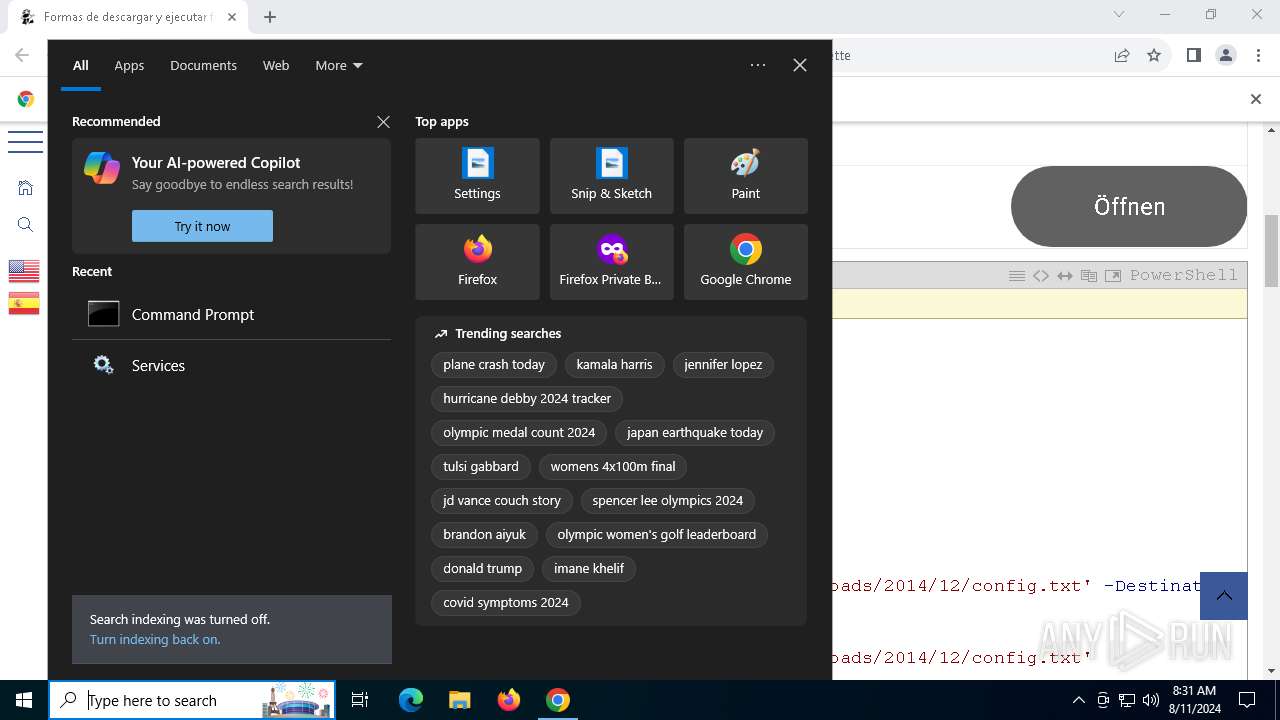This screenshot has width=1280, height=720.
Task: Open a new Chrome tab
Action: tap(270, 17)
